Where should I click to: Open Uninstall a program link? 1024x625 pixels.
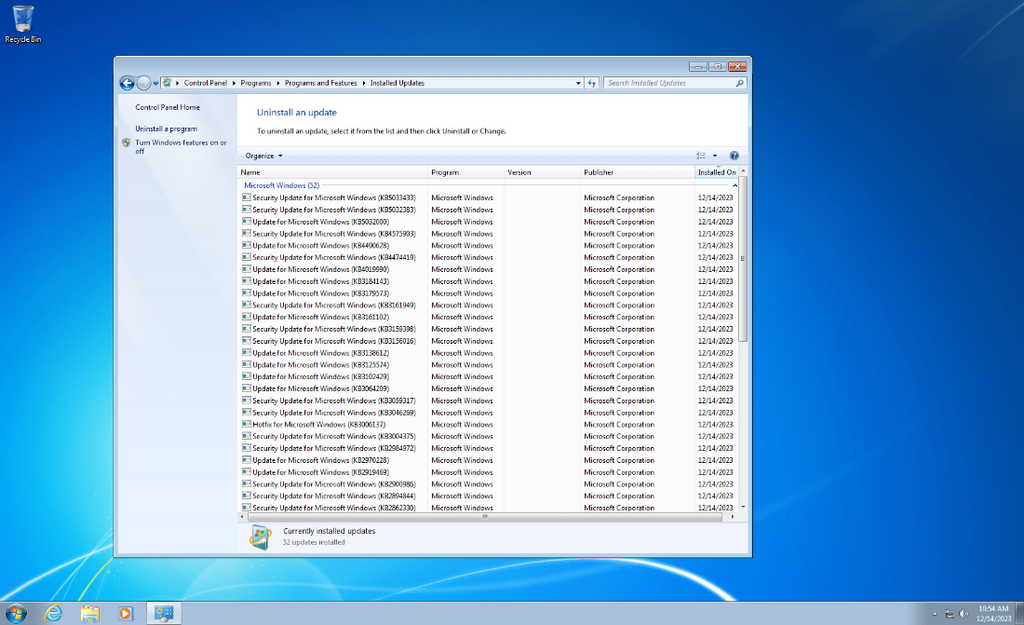coord(166,129)
